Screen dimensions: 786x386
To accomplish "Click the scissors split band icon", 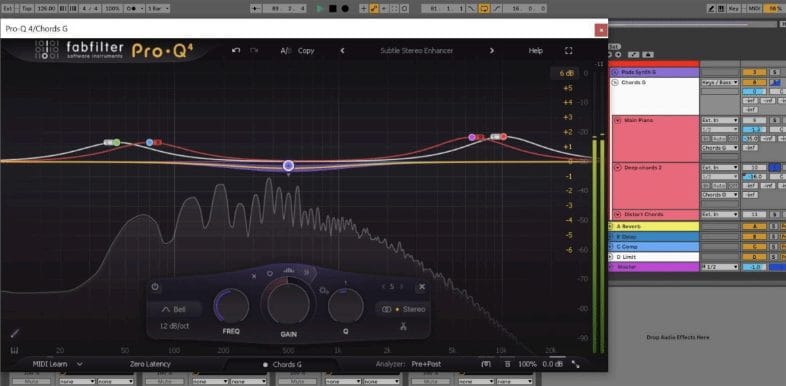I will [x=402, y=326].
